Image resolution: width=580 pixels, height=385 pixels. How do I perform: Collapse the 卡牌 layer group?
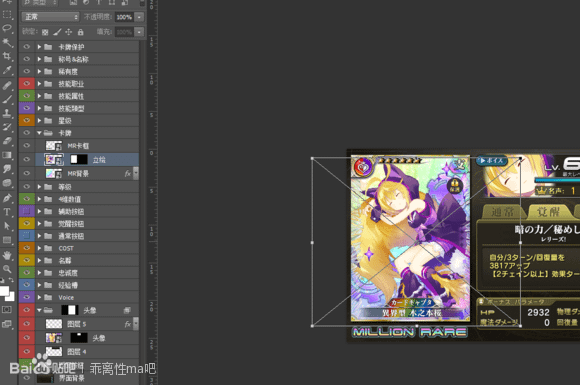point(39,133)
